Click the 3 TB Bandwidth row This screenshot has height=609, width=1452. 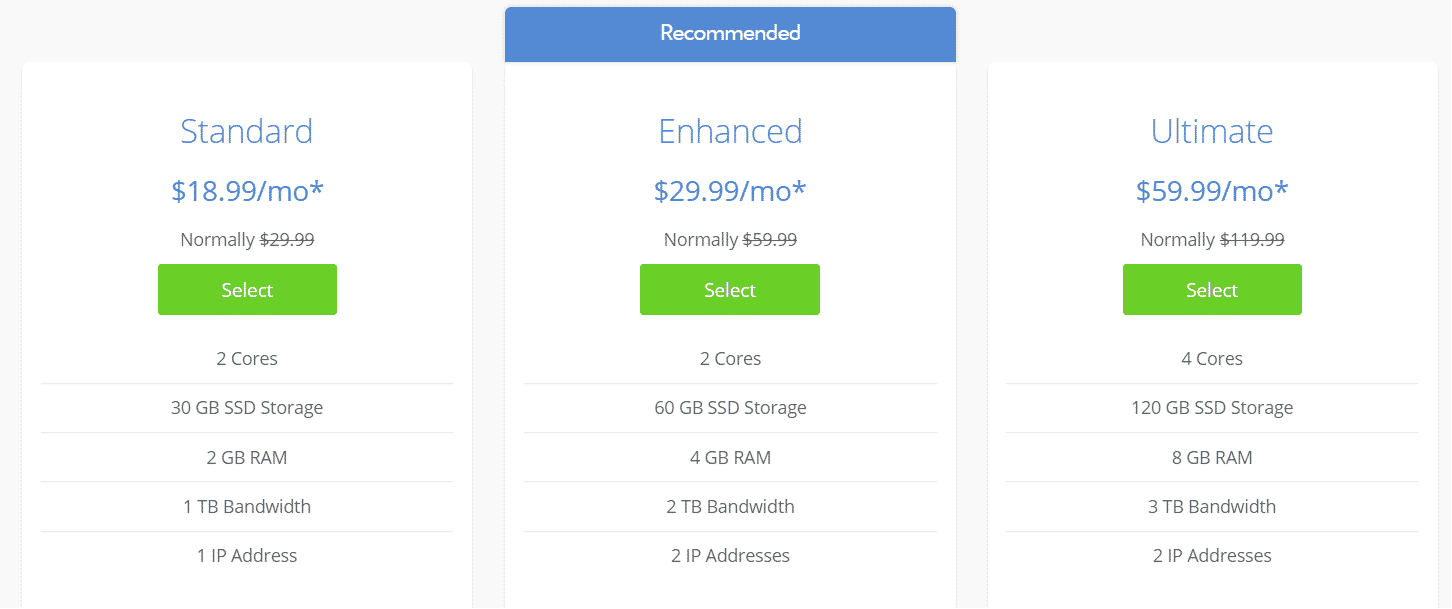pos(1212,507)
